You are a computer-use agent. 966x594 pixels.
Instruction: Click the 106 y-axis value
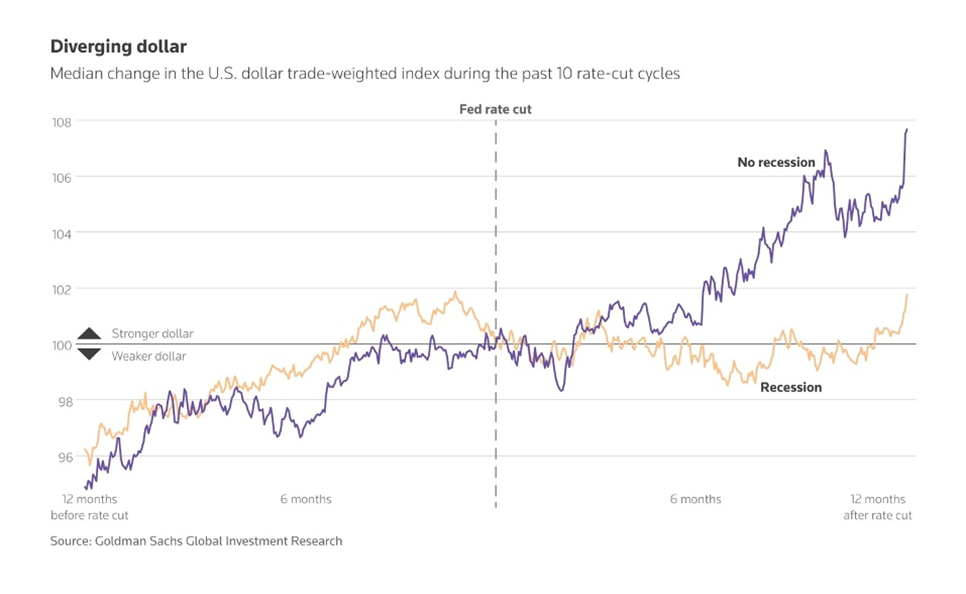(61, 178)
